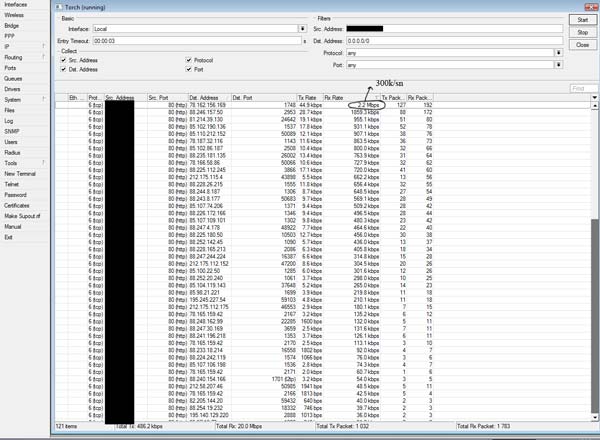Select Exit in the sidebar
600x440 pixels.
8,237
